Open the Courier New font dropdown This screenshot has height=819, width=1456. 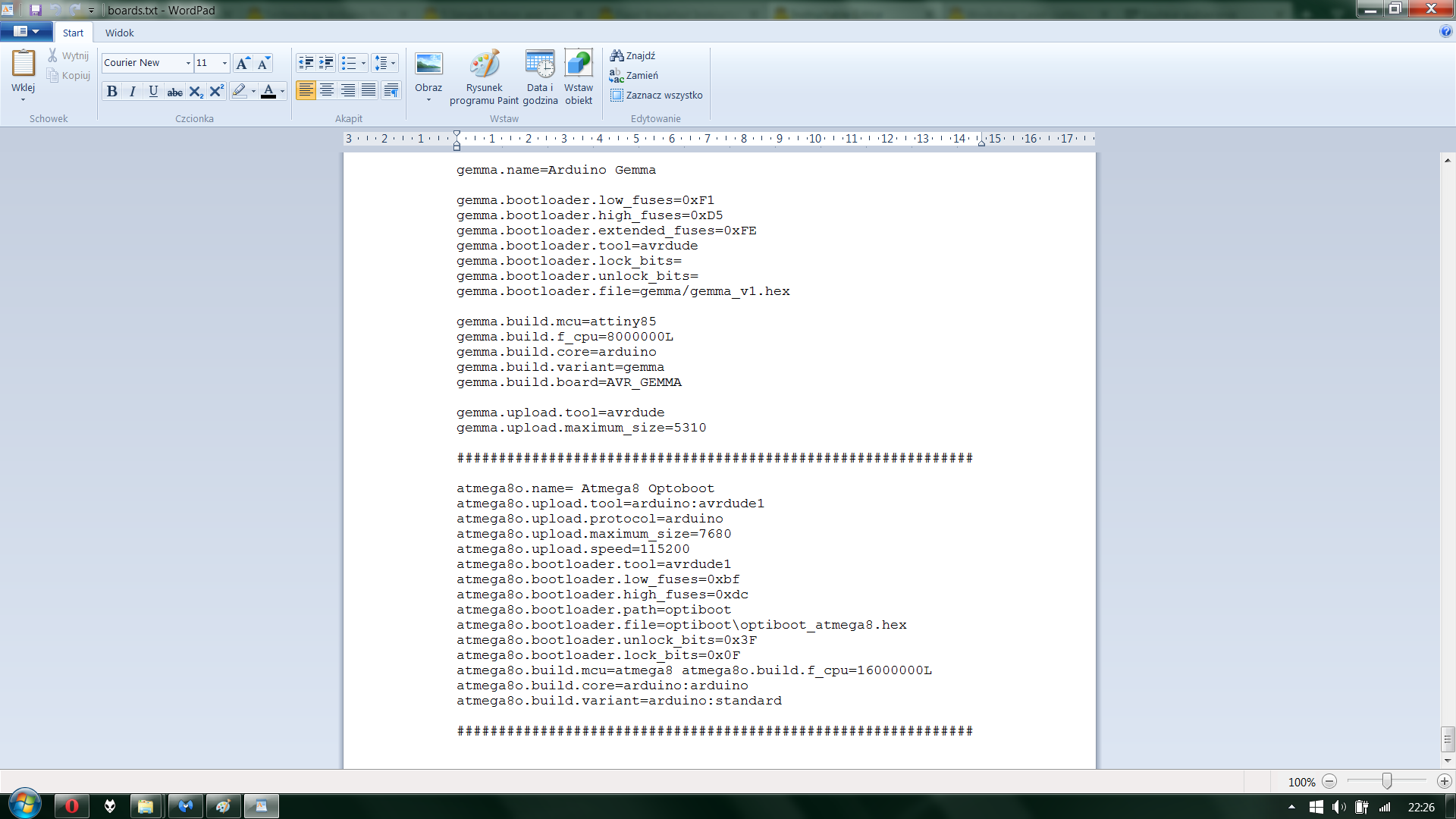pyautogui.click(x=188, y=63)
